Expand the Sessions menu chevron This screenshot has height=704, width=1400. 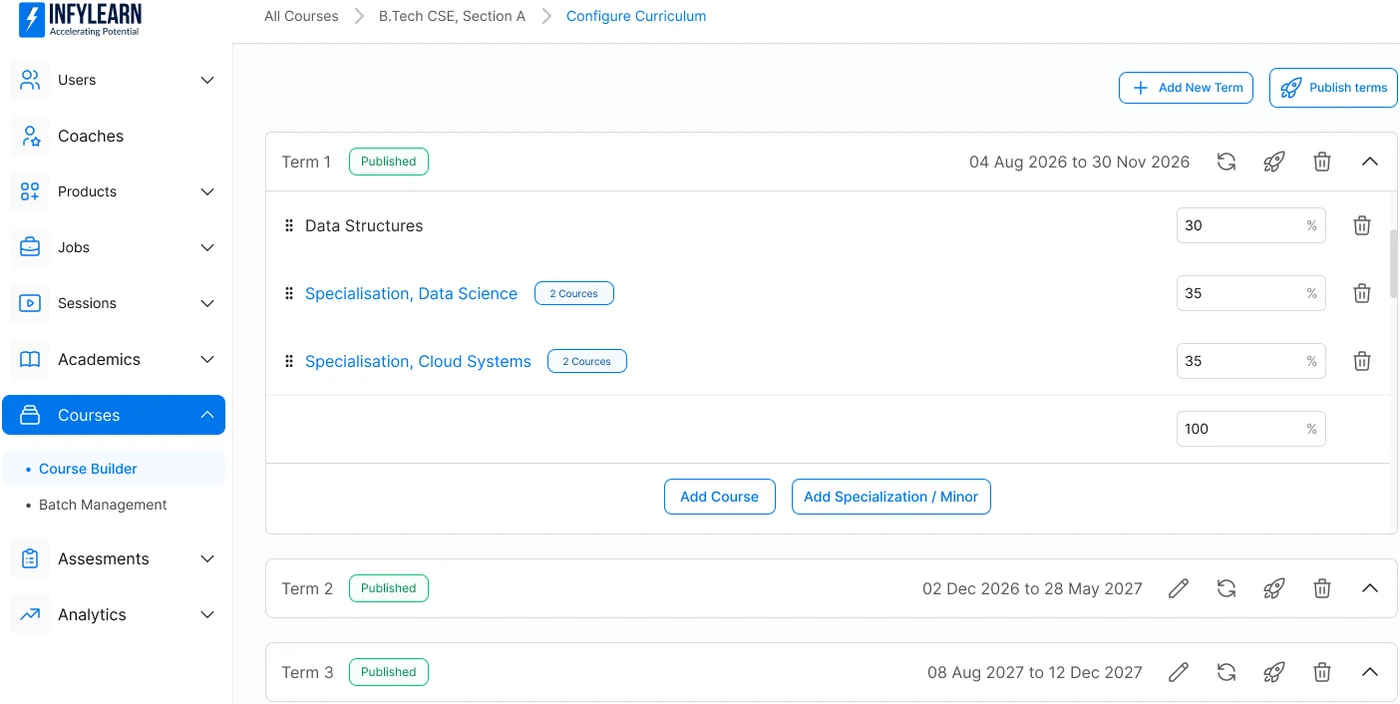pyautogui.click(x=207, y=304)
